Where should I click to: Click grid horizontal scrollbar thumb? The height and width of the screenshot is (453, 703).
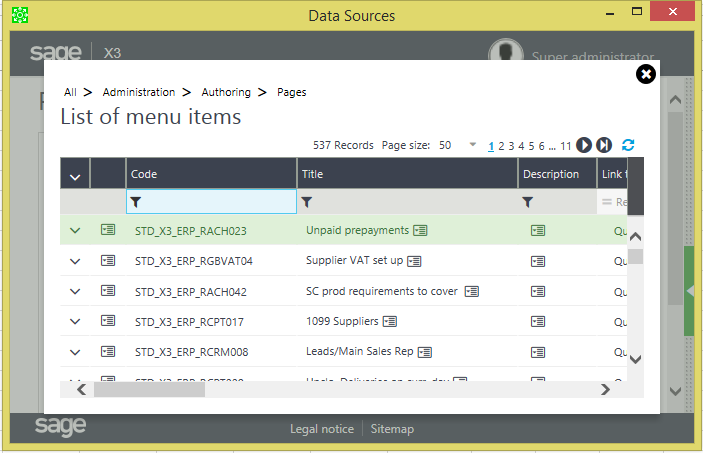(x=149, y=389)
